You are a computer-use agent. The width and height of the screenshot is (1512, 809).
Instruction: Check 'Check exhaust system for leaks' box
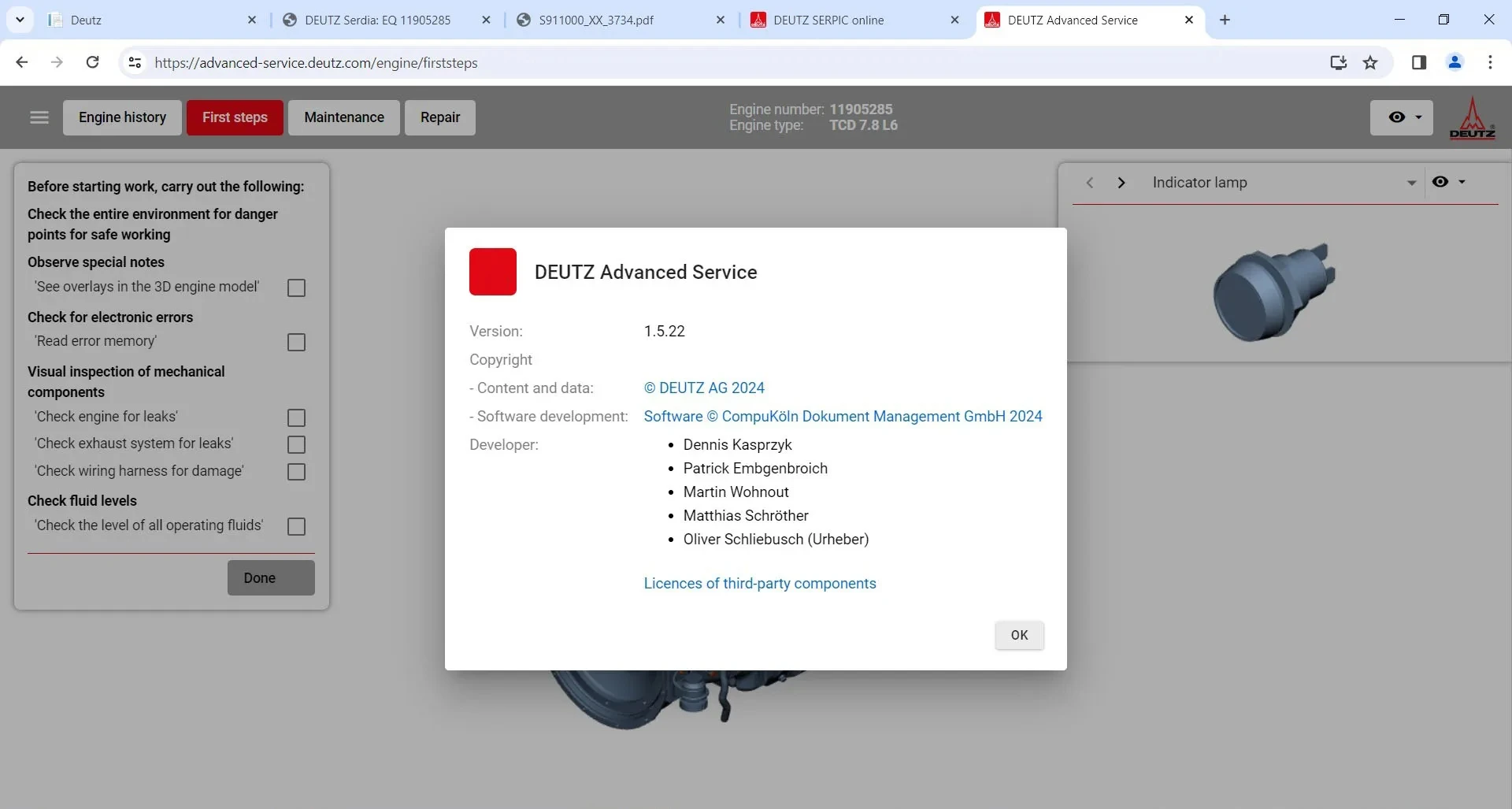coord(296,444)
